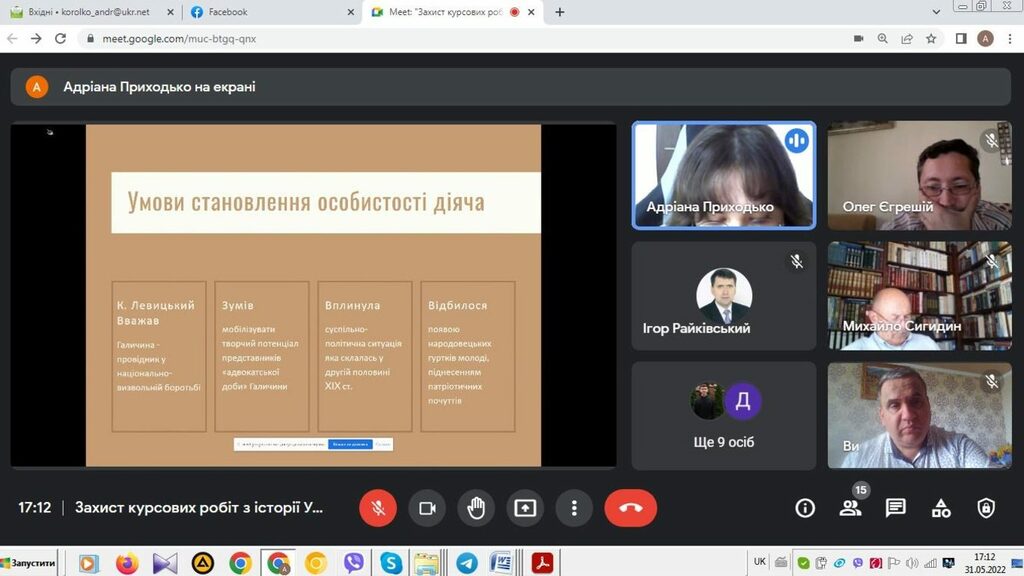Image resolution: width=1024 pixels, height=576 pixels.
Task: Open the browser tab search chevron
Action: tap(937, 12)
